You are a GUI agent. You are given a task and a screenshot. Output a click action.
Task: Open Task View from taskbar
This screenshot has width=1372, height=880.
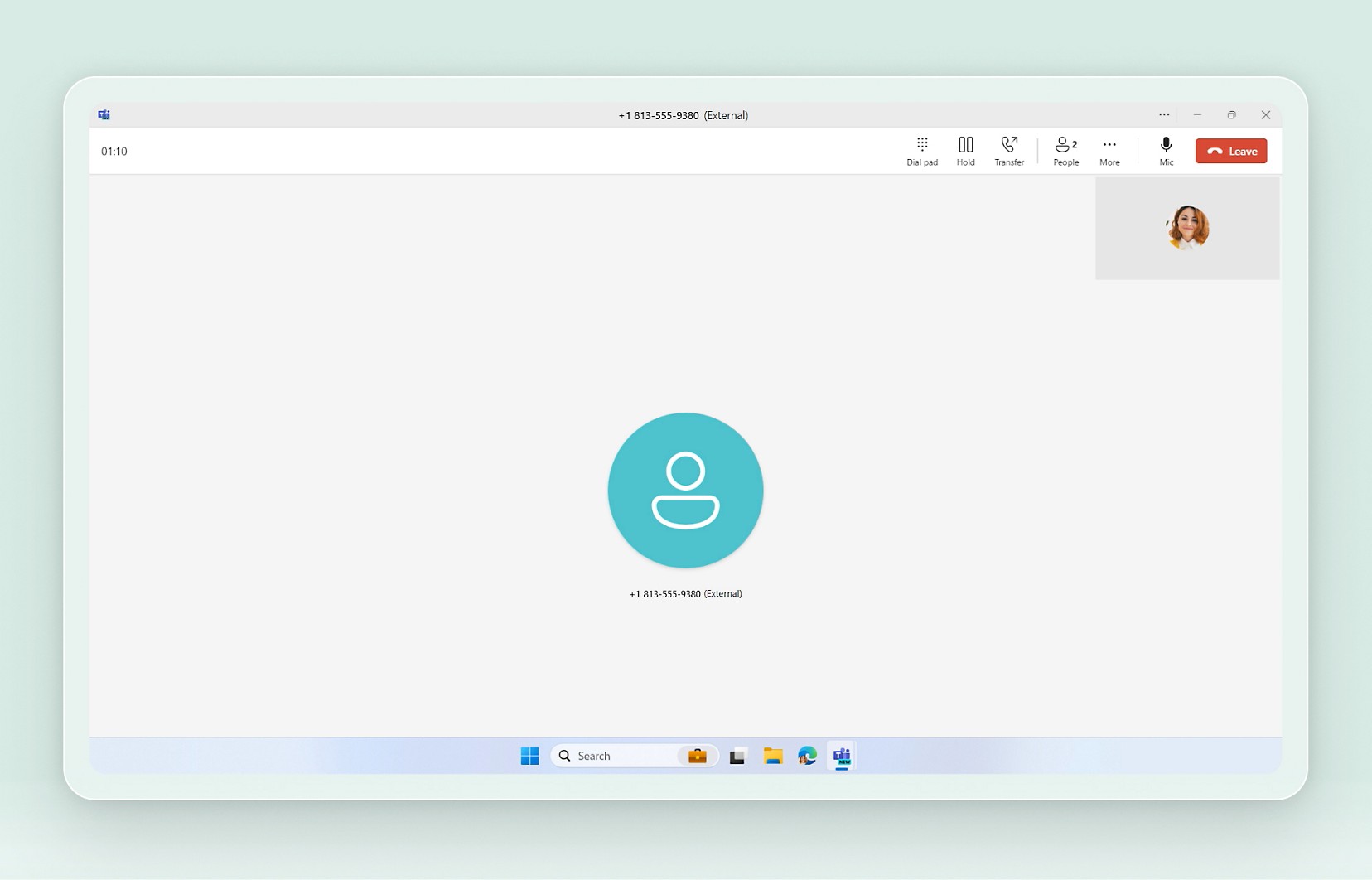[x=737, y=756]
